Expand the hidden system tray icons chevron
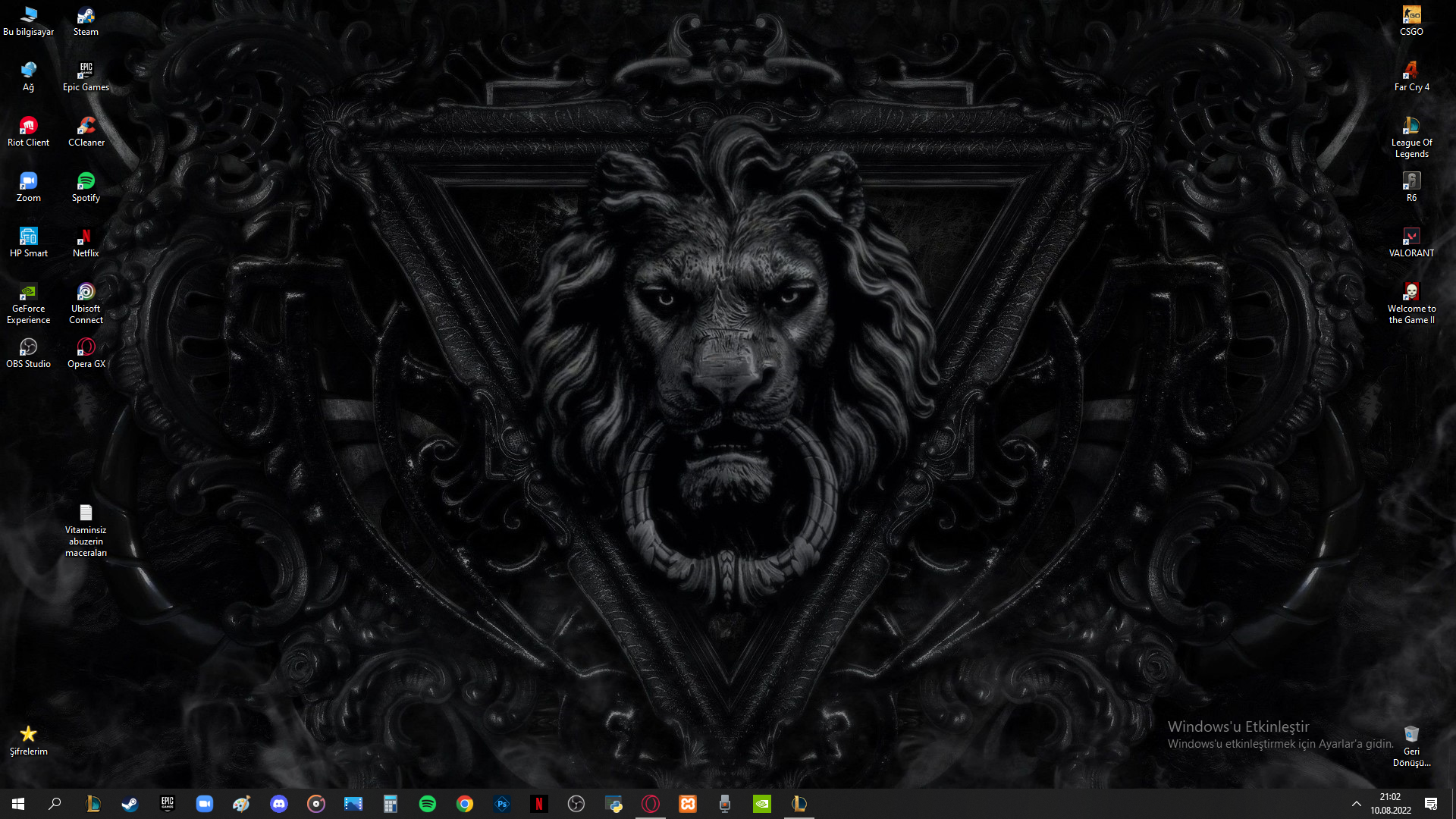 (x=1356, y=804)
